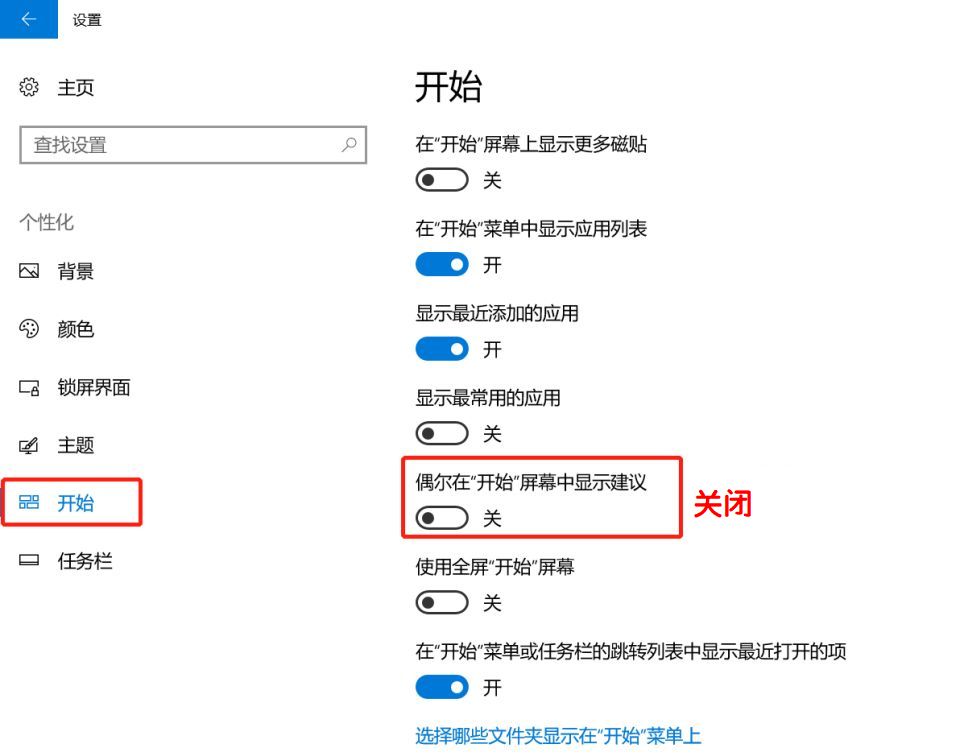Click the 个性化 section heading
Image resolution: width=958 pixels, height=756 pixels.
click(x=46, y=223)
